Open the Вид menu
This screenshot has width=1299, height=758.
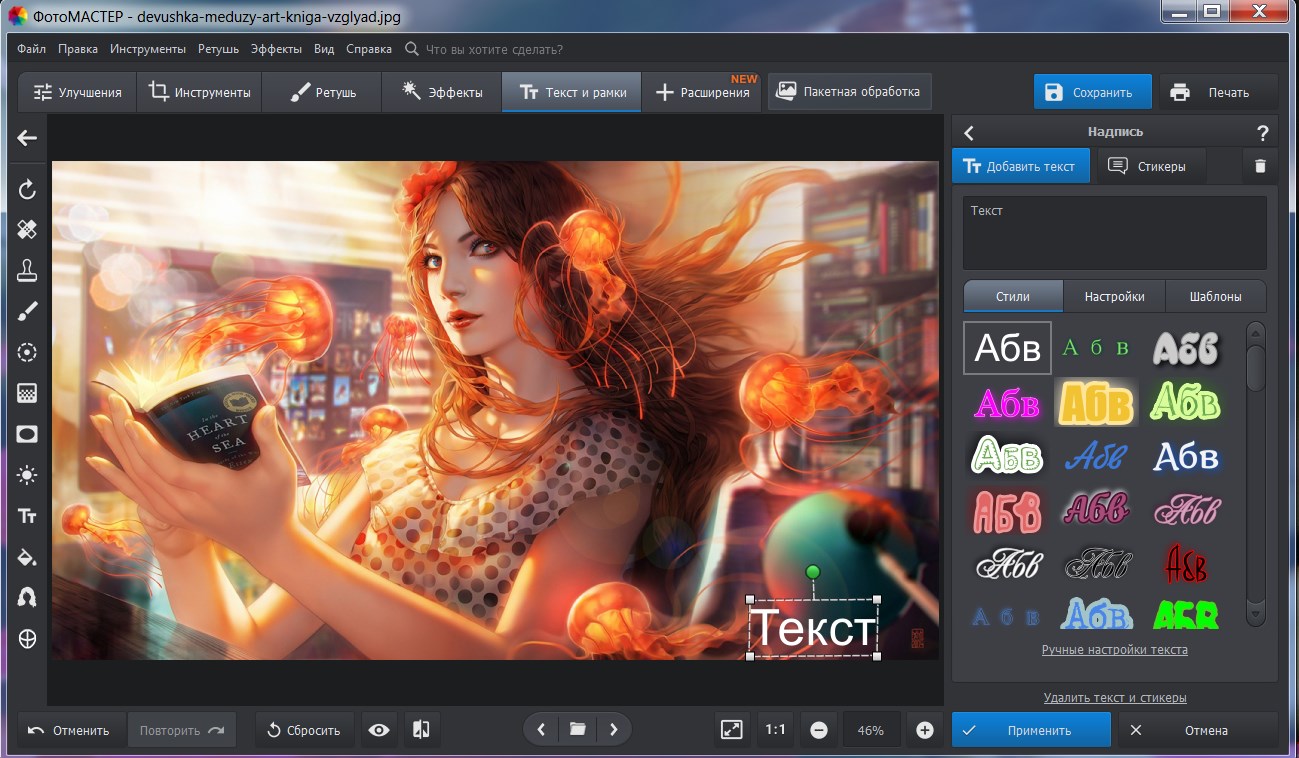[324, 49]
